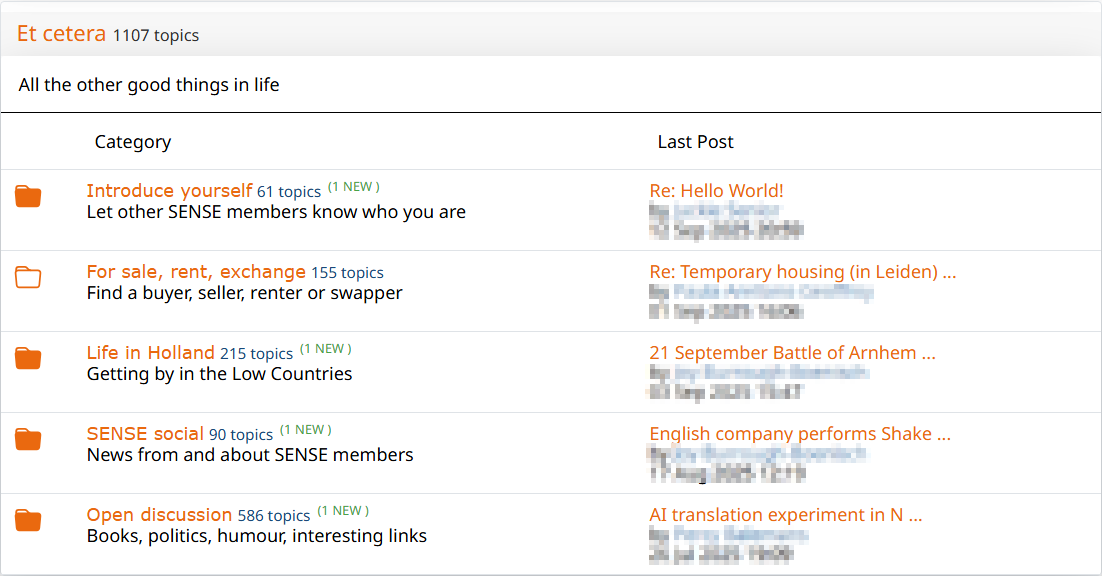
Task: Click the SENSE social folder icon
Action: (x=28, y=439)
